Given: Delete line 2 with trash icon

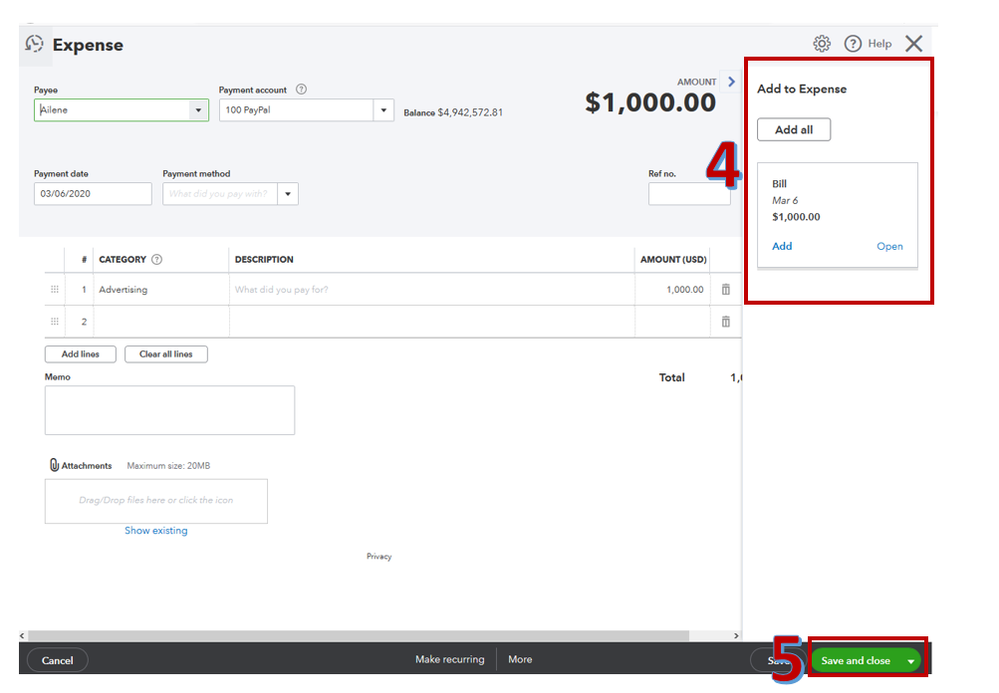Looking at the screenshot, I should pos(726,322).
